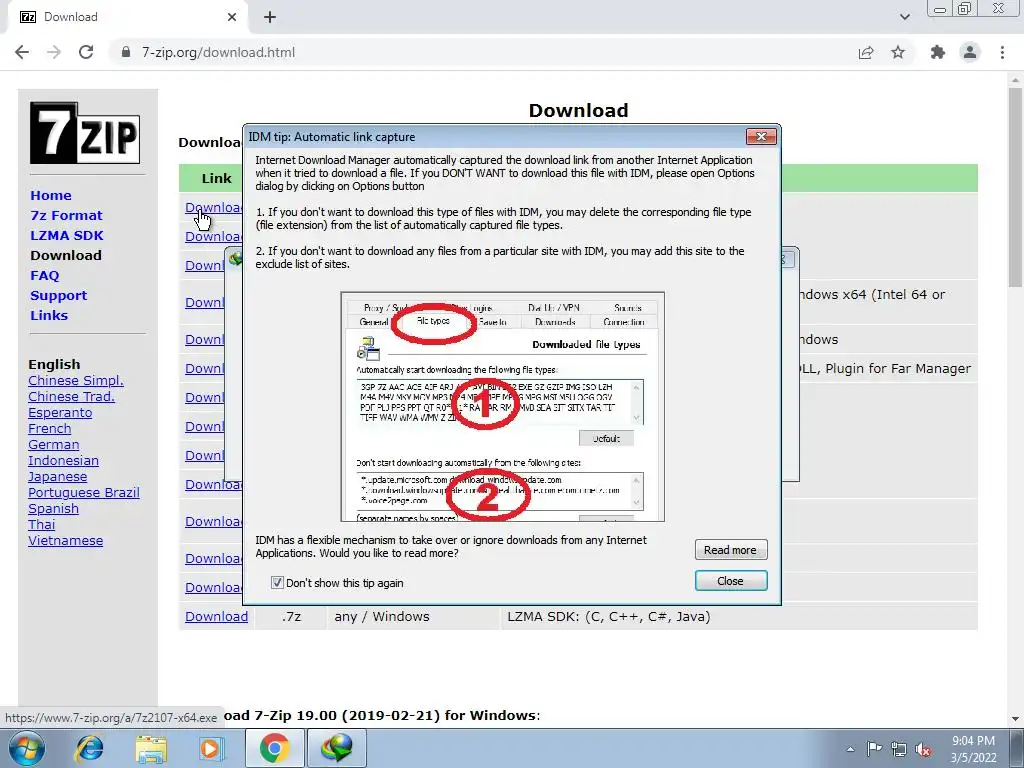The height and width of the screenshot is (768, 1024).
Task: Open the network tray icon
Action: pos(899,749)
